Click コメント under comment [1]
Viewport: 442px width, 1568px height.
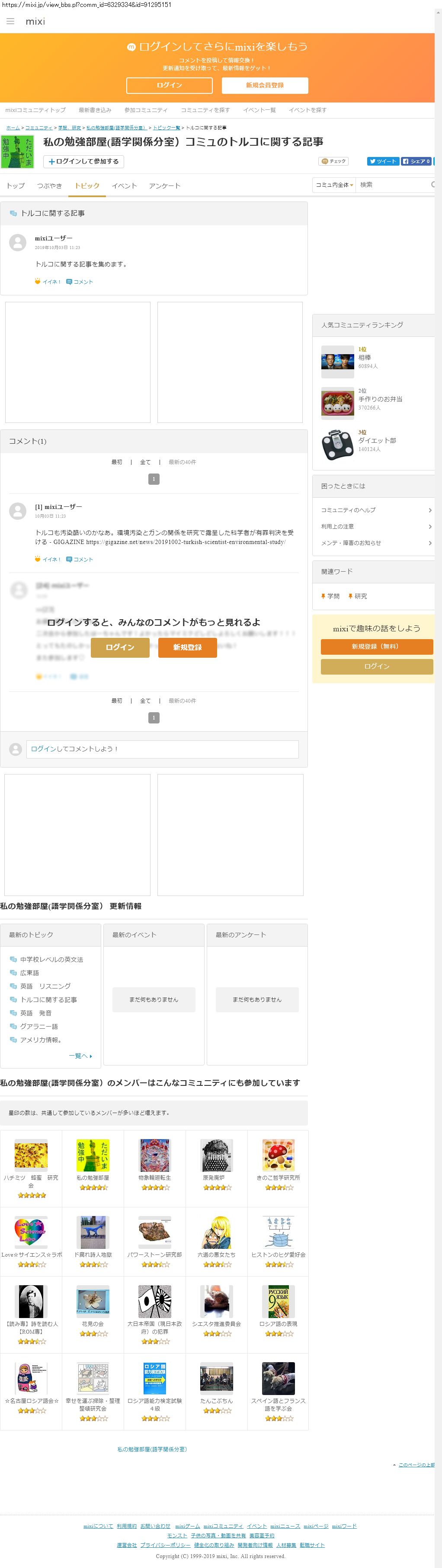(80, 560)
